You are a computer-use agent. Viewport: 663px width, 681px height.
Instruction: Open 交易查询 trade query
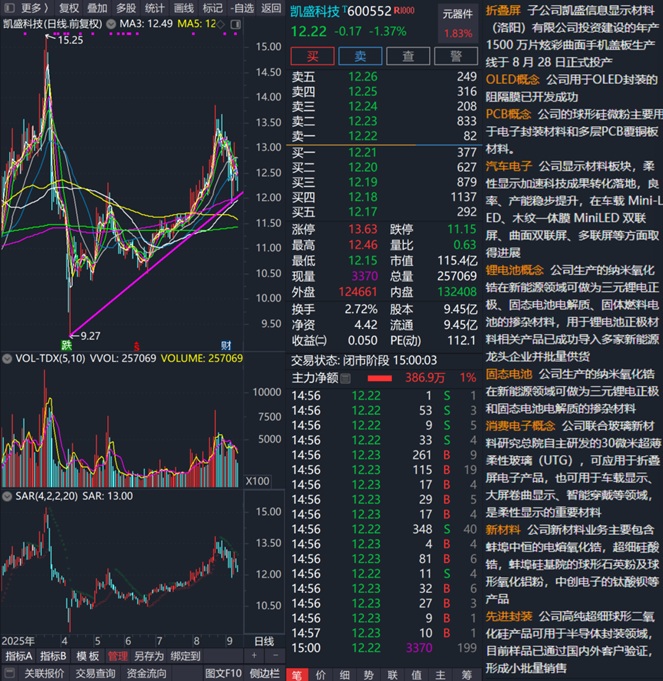click(x=96, y=673)
